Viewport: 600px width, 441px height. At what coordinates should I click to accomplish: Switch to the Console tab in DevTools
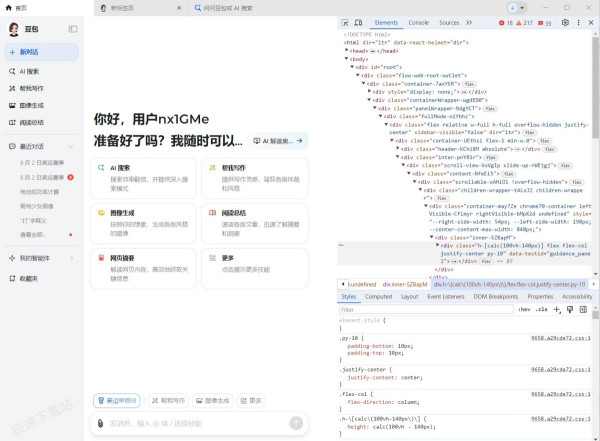pos(419,23)
